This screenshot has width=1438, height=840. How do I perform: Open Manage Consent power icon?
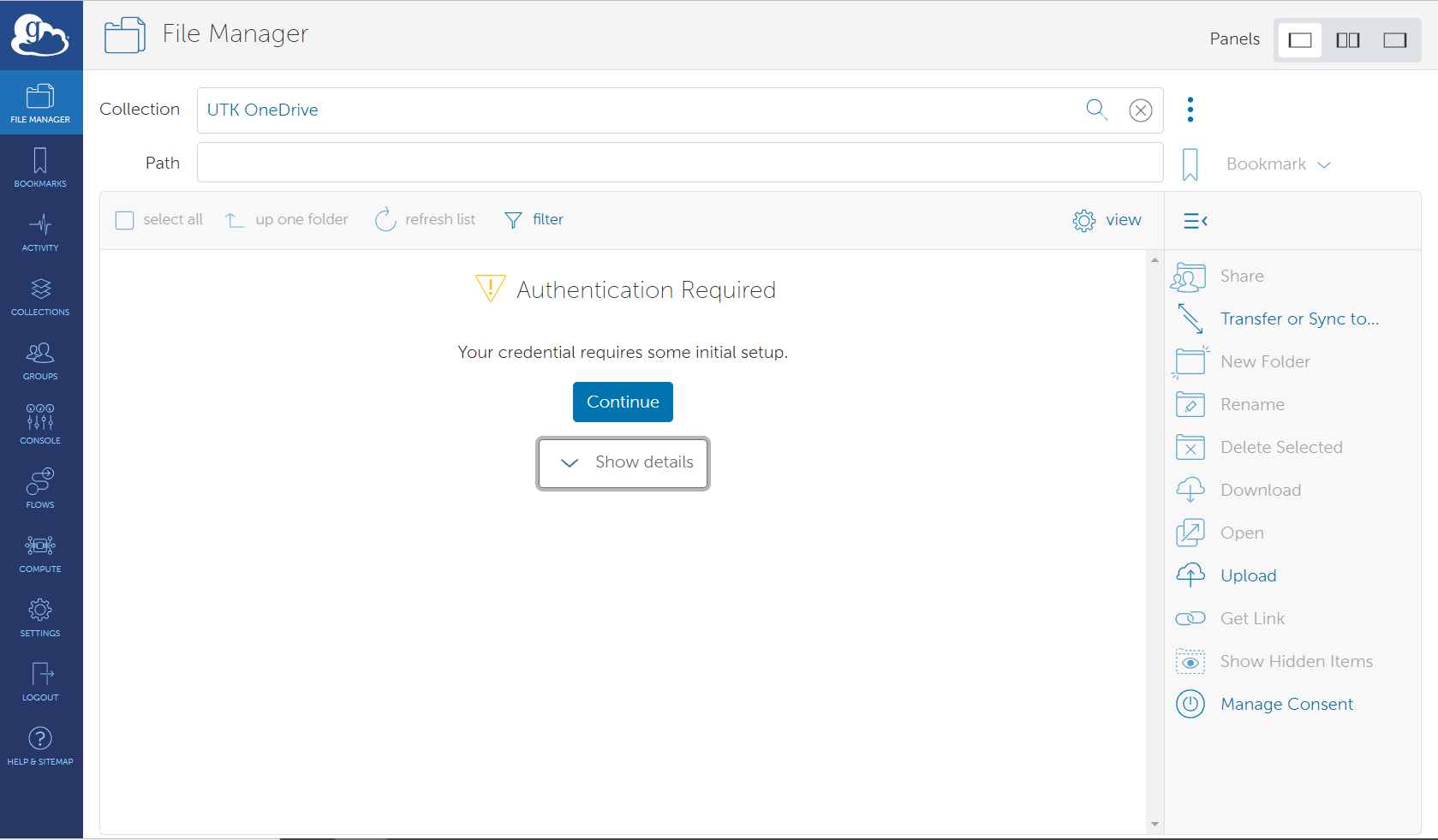pyautogui.click(x=1190, y=704)
